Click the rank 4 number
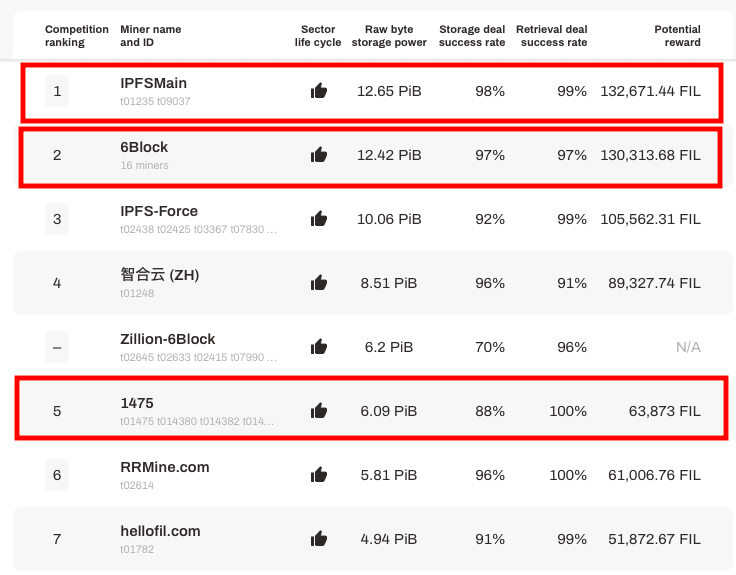 click(57, 283)
